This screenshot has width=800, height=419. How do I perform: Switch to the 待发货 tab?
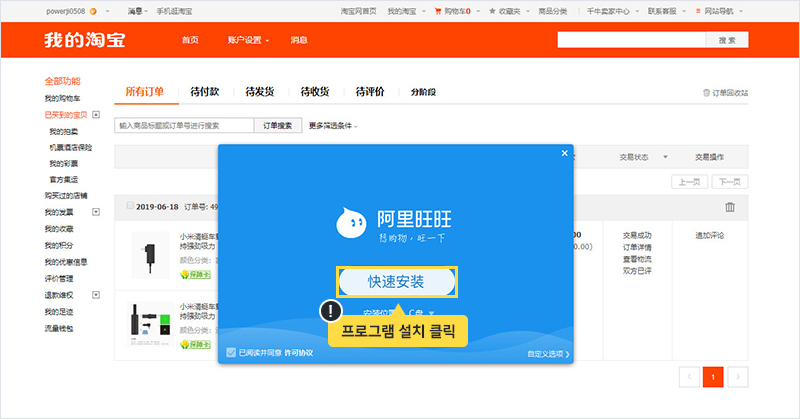click(x=260, y=92)
